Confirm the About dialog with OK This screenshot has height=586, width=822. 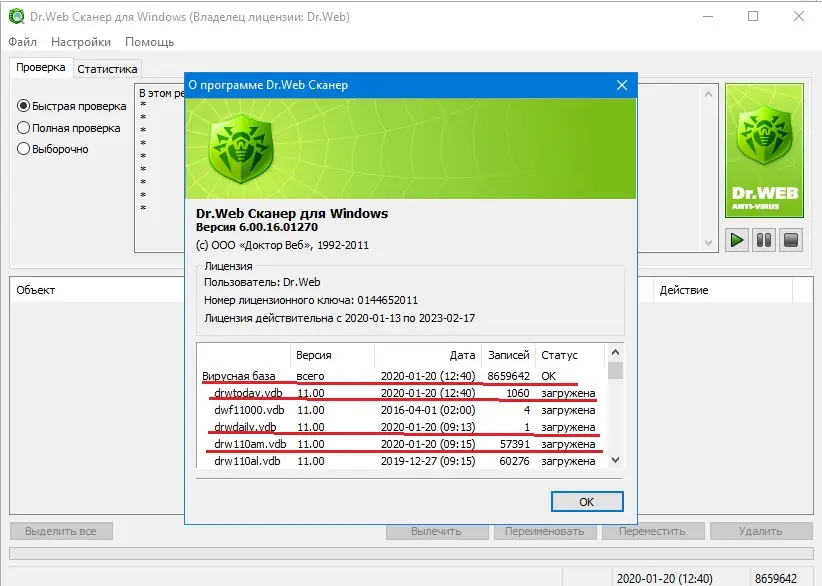pyautogui.click(x=587, y=502)
